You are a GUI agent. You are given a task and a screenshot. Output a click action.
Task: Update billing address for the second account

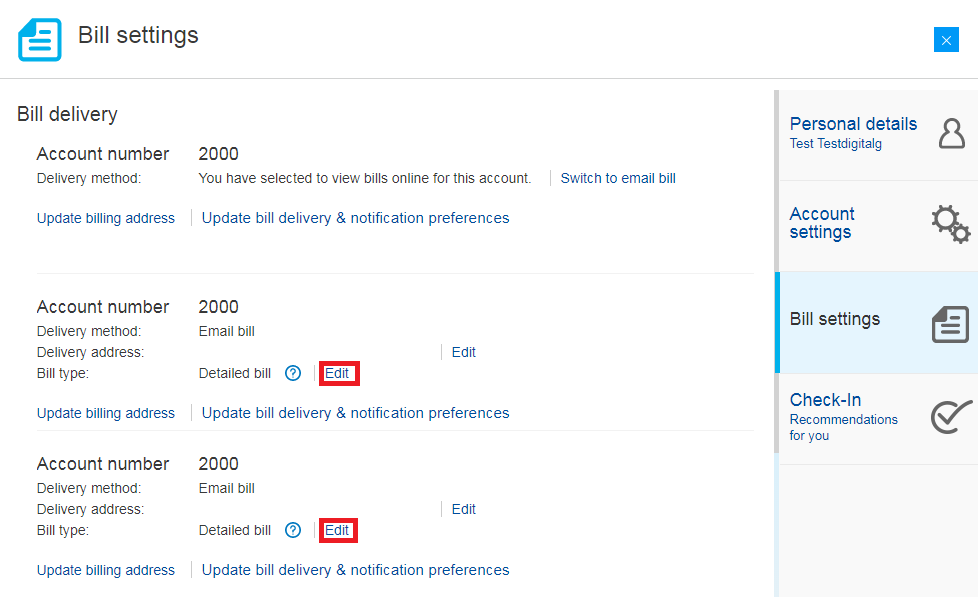point(106,413)
